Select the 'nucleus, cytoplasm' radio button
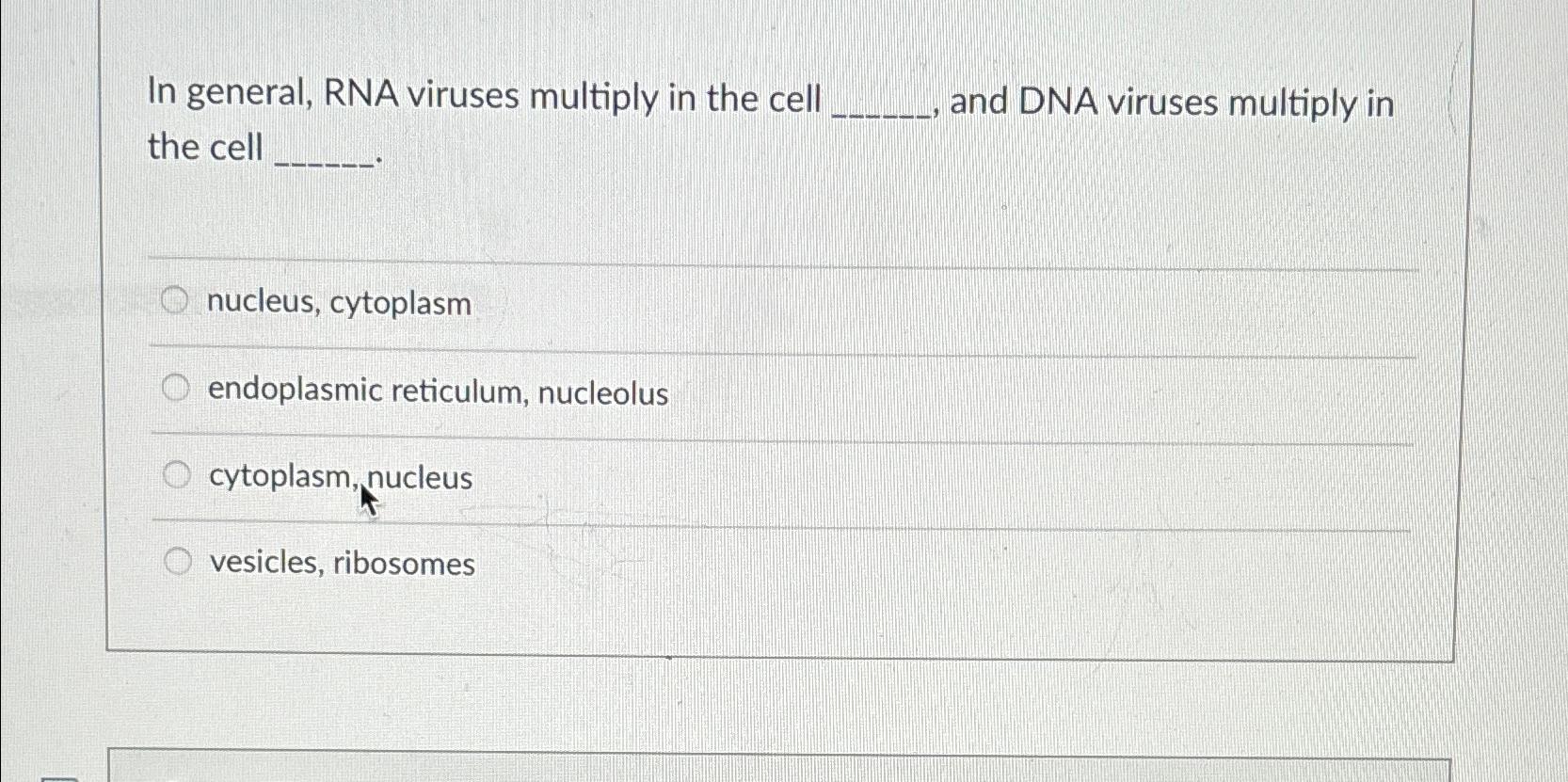The image size is (1568, 782). click(176, 301)
